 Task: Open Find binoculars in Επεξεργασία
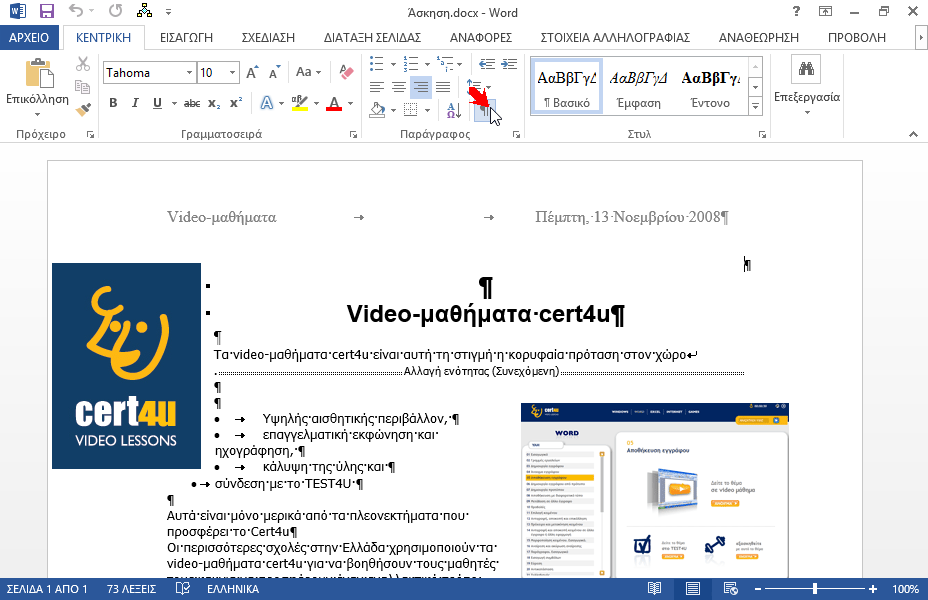tap(806, 69)
